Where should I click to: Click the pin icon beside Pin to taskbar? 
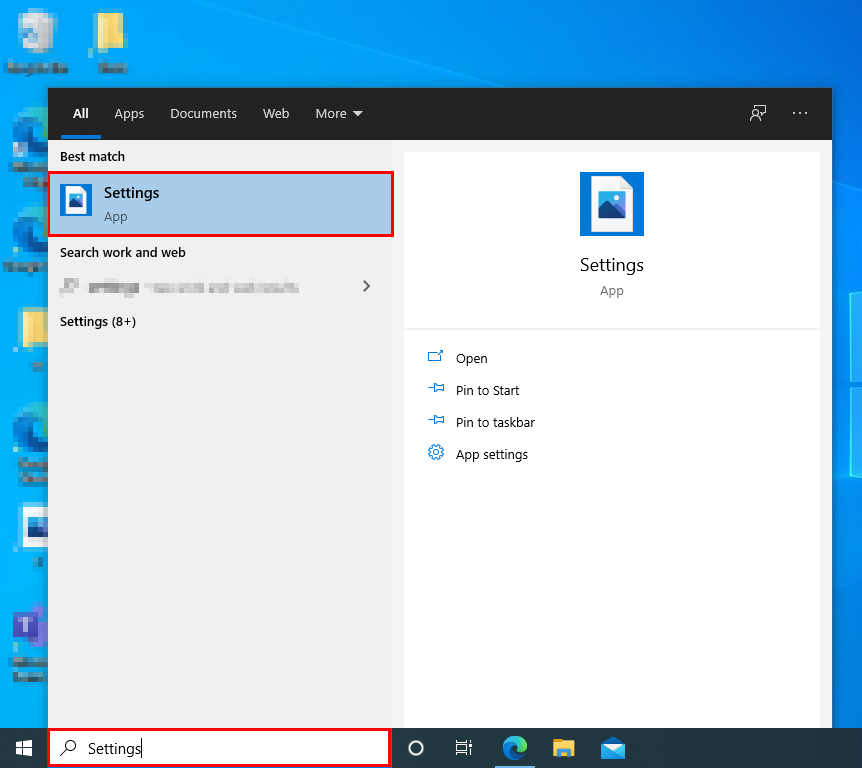[436, 420]
